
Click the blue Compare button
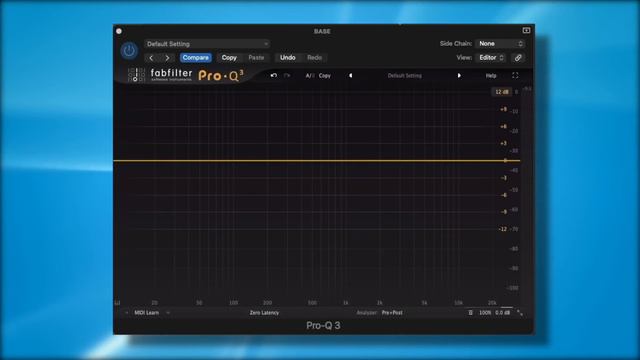196,58
